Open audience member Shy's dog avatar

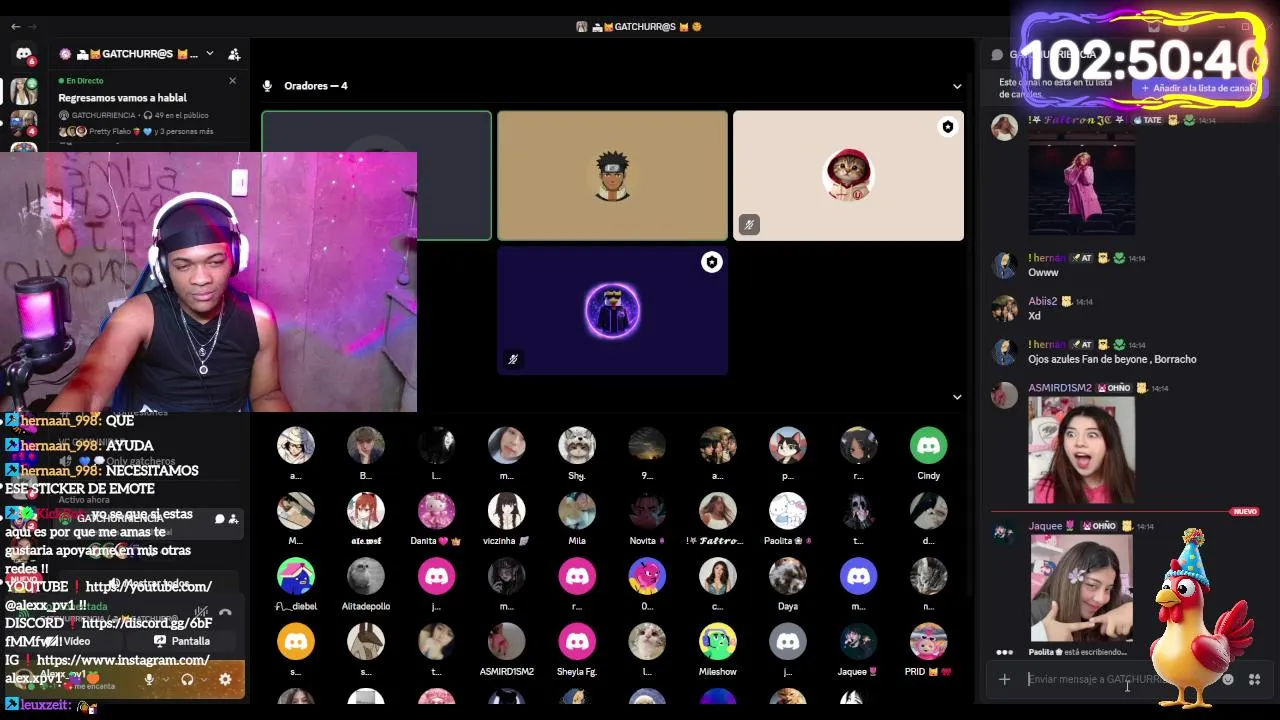577,446
